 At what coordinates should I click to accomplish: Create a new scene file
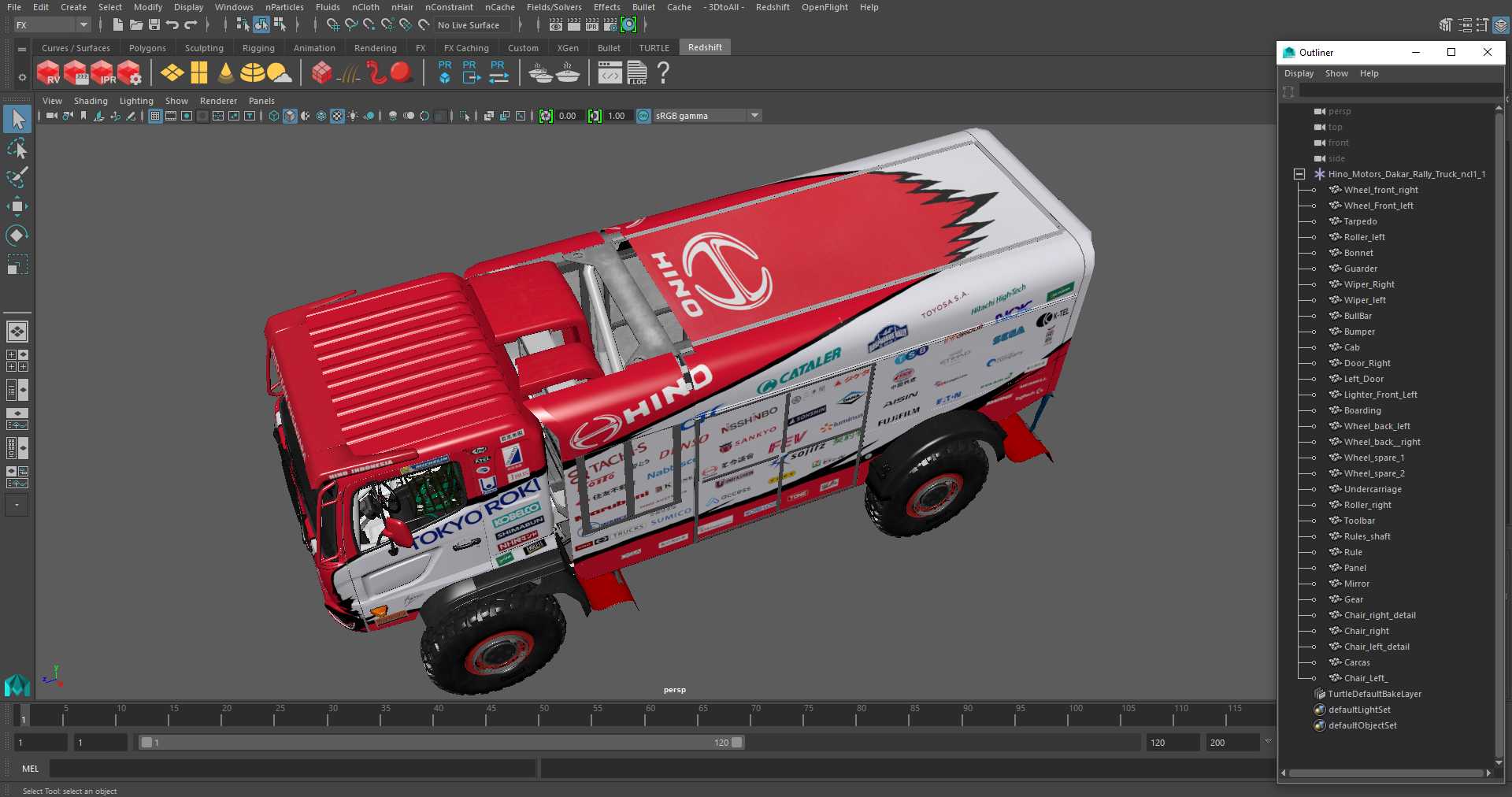(x=117, y=25)
